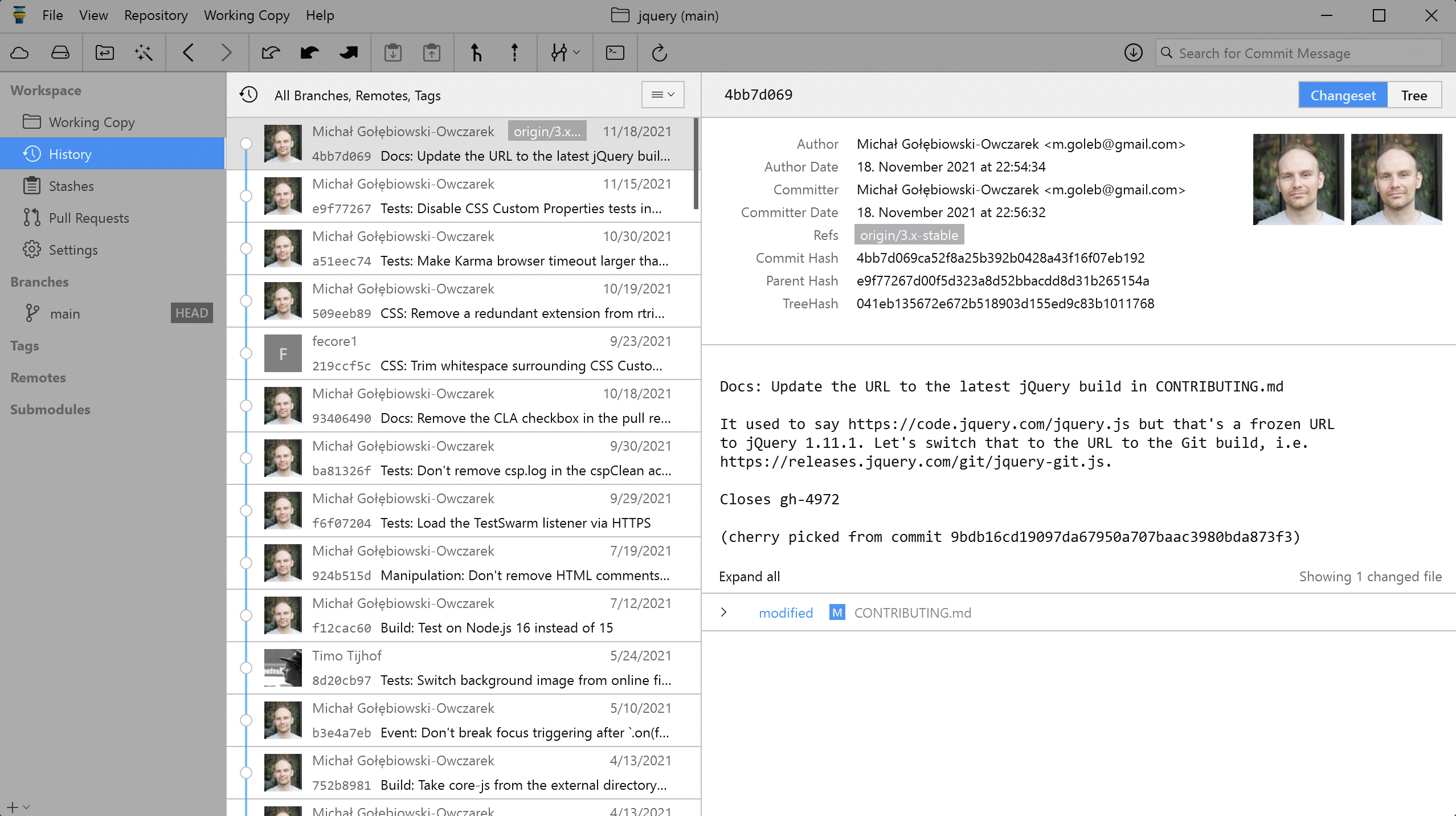1456x816 pixels.
Task: Click the apply stash toolbar icon
Action: 432,53
